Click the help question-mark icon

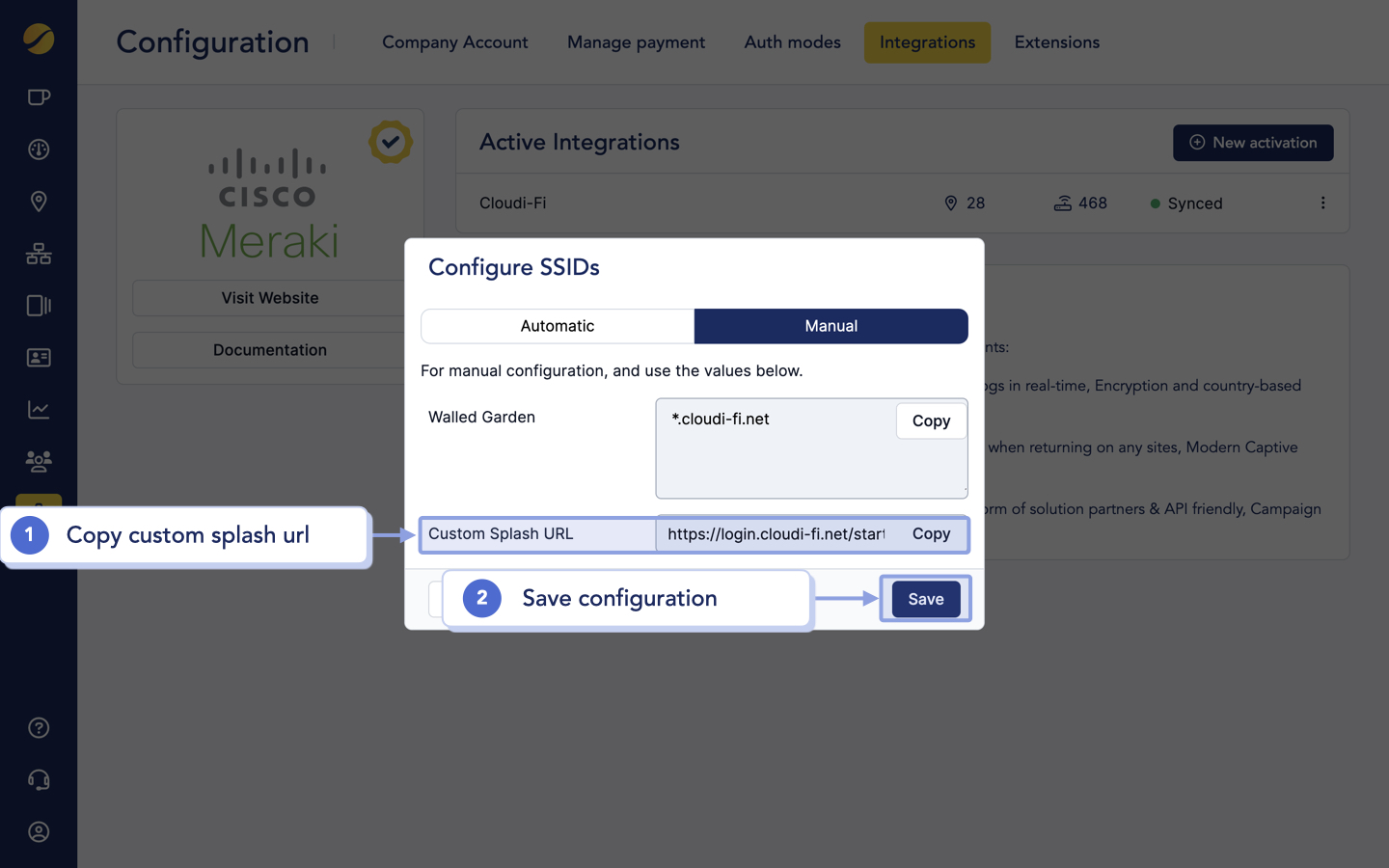coord(38,727)
